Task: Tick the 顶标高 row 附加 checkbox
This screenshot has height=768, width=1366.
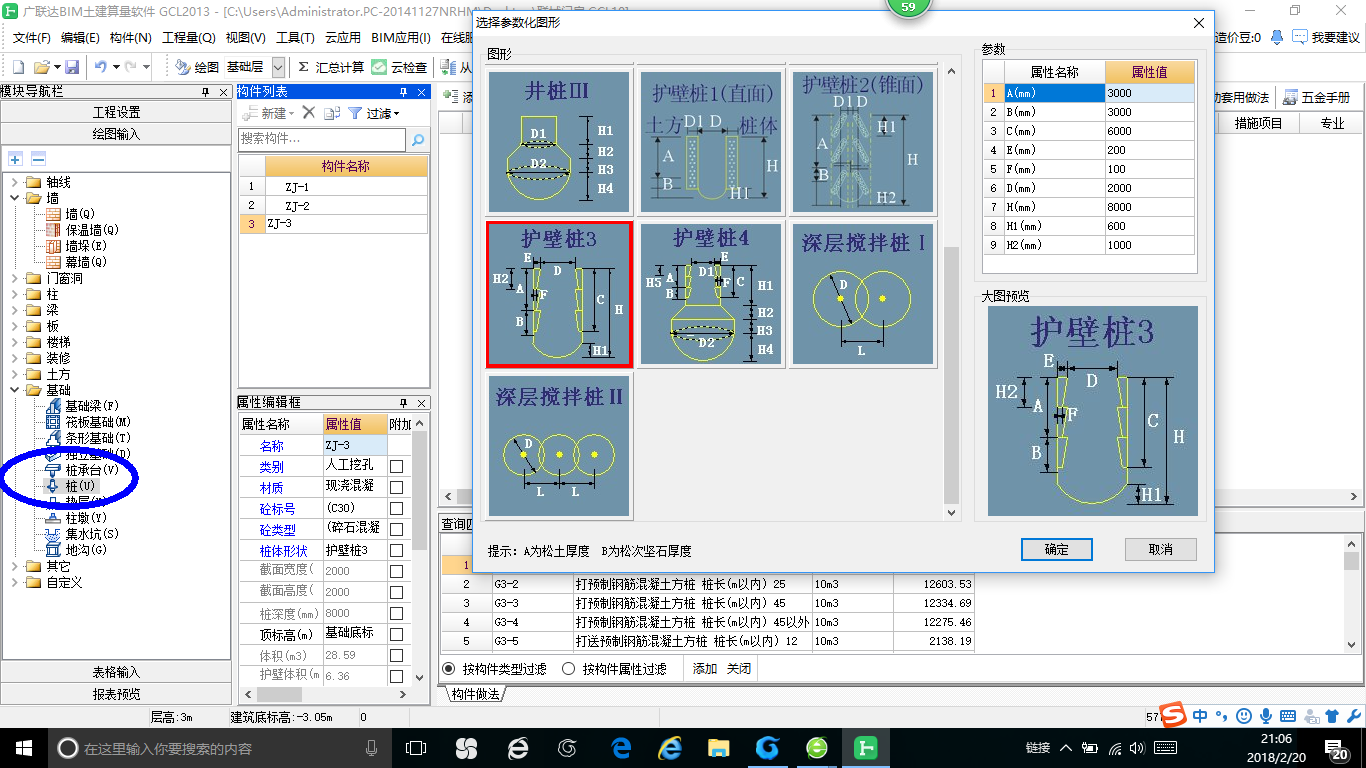Action: pos(397,634)
